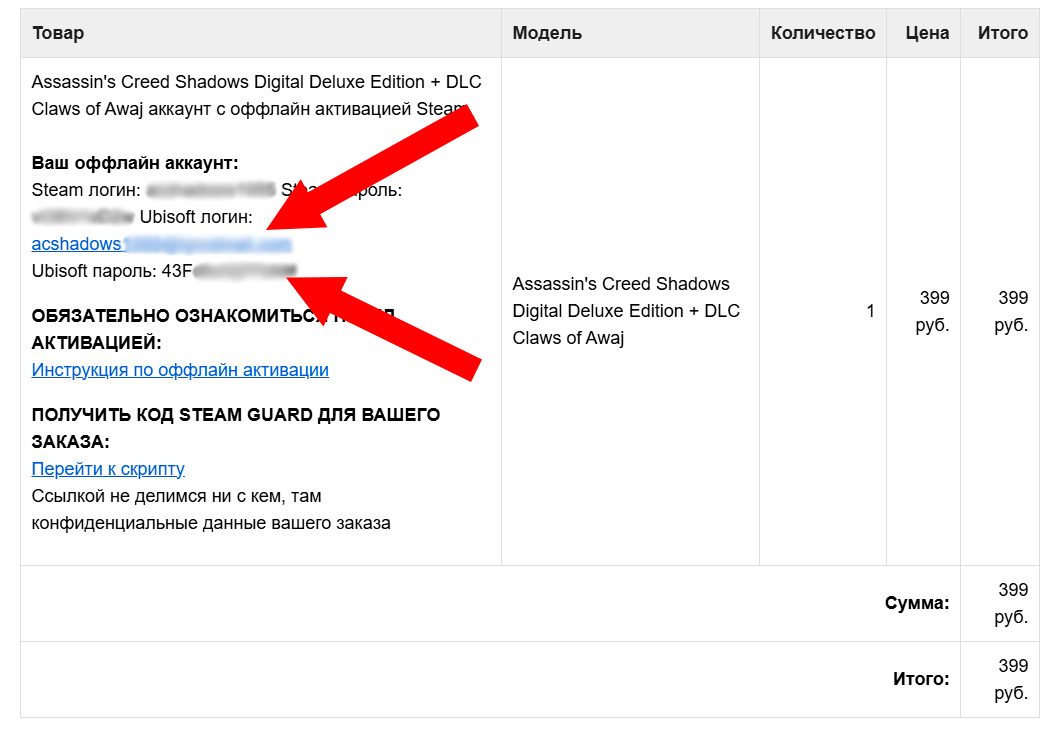Open the Инструкция по оффлайн активации link
This screenshot has width=1052, height=733.
(180, 370)
